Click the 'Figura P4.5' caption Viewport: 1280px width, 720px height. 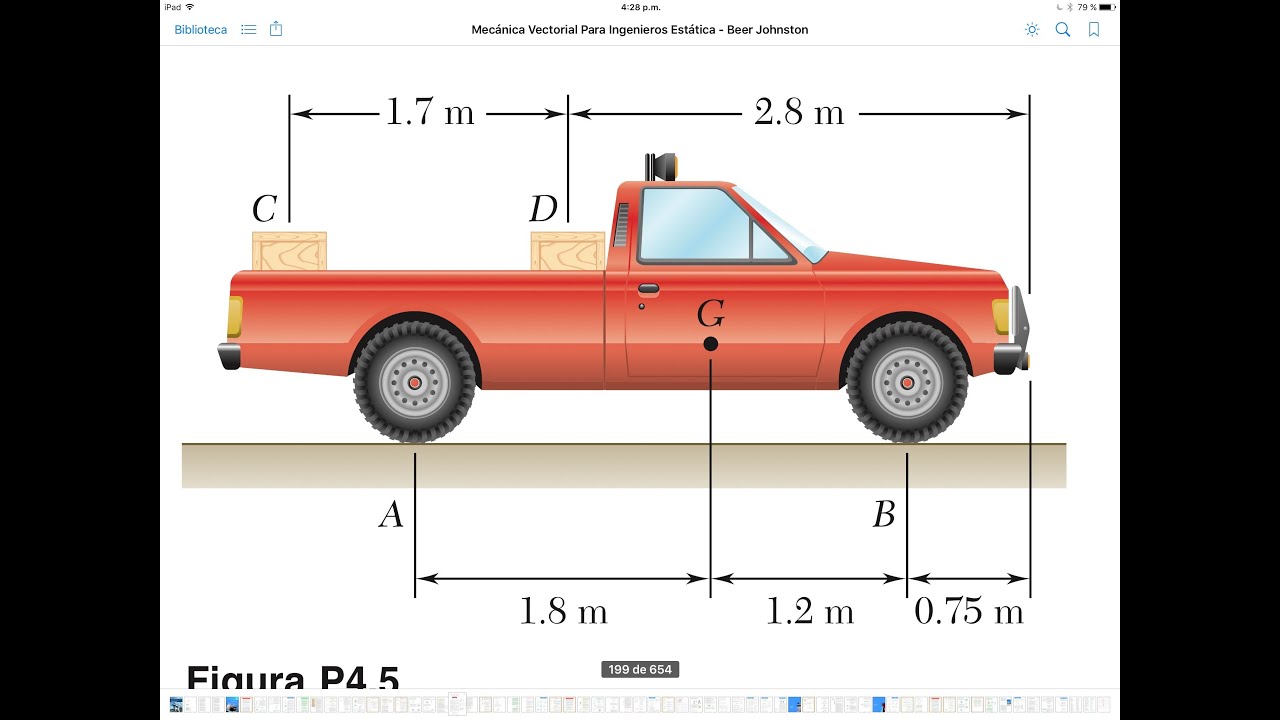292,677
